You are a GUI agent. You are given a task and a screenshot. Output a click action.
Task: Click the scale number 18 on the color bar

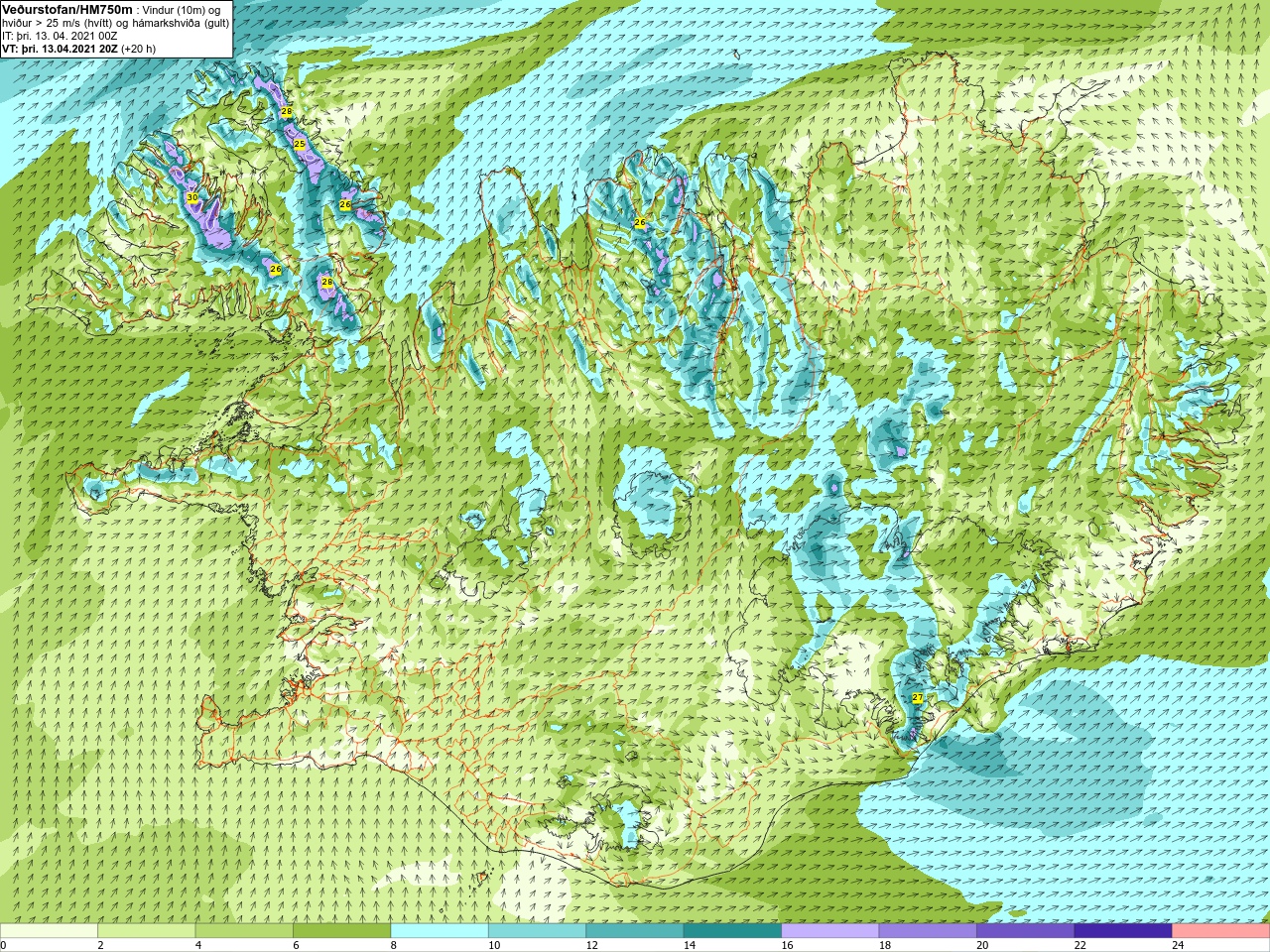[884, 945]
